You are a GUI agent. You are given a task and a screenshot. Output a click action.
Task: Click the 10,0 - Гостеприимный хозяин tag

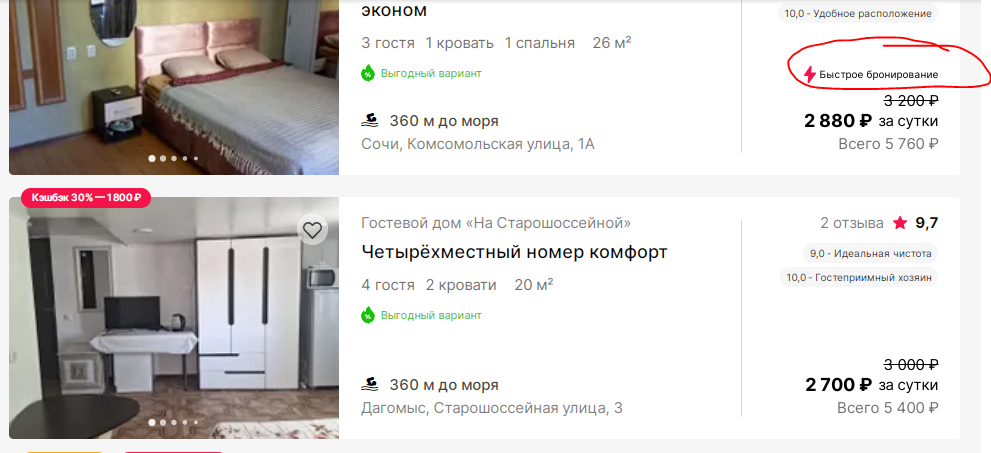point(859,277)
